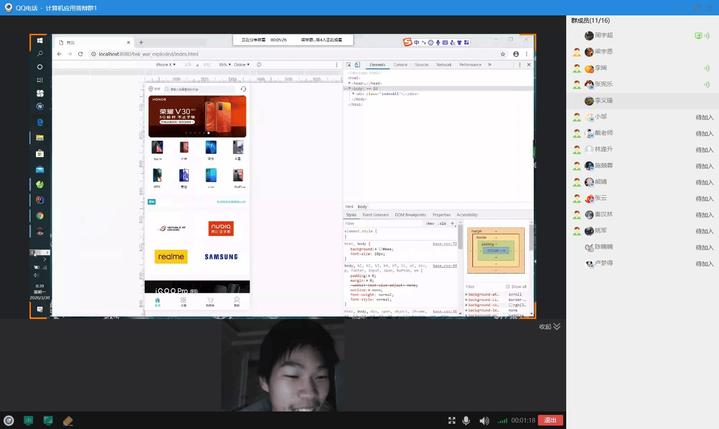Click the Windows Start button in shared screen
719x429 pixels.
pyautogui.click(x=40, y=41)
